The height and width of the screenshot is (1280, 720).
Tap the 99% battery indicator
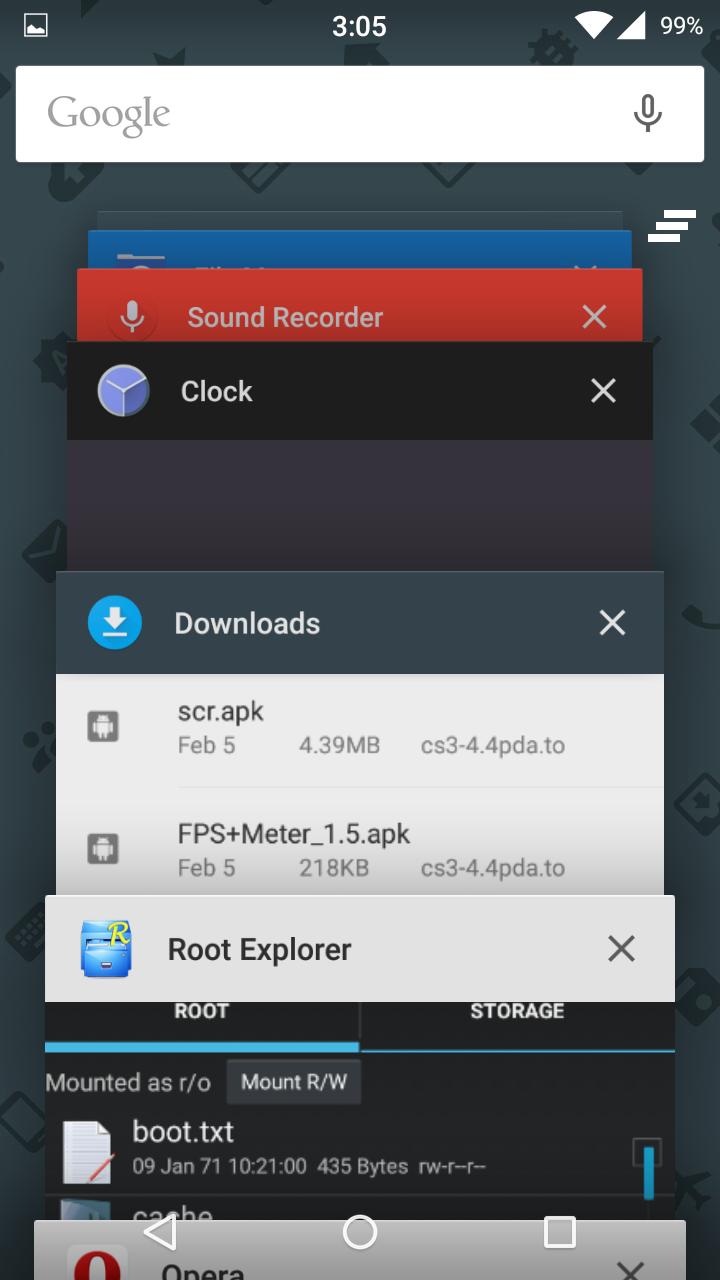tap(681, 26)
